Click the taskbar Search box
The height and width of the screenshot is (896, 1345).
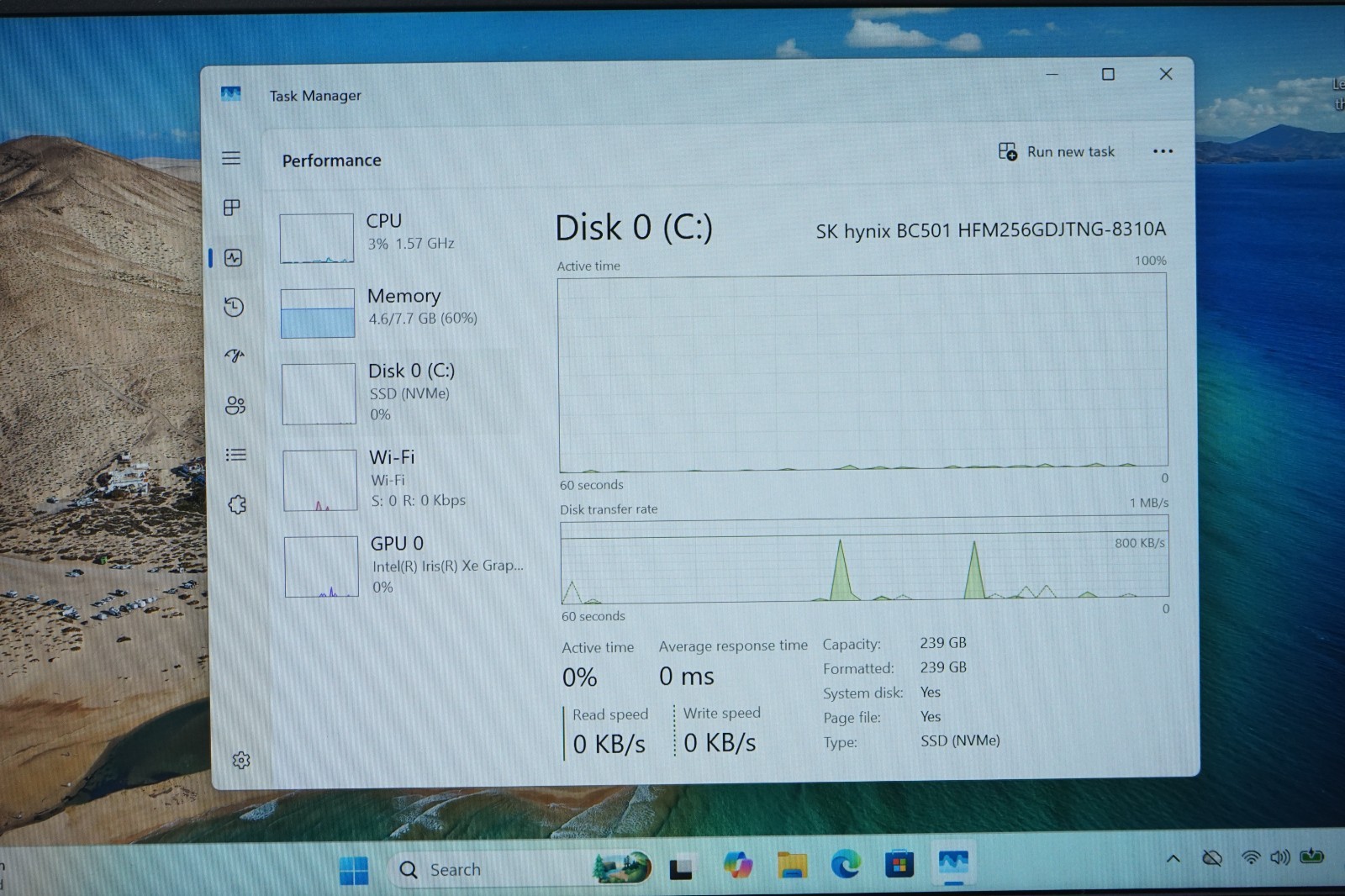click(521, 869)
